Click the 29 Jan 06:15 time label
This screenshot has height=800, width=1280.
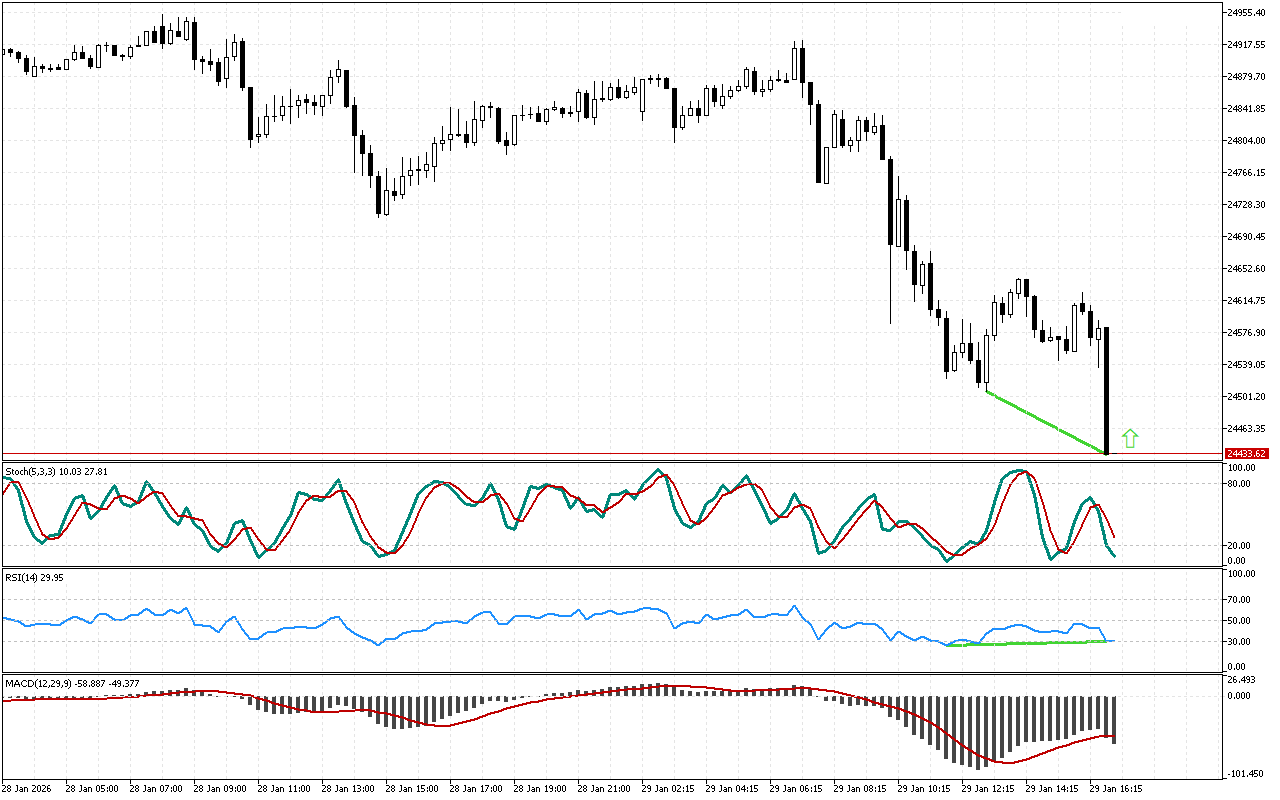point(796,788)
